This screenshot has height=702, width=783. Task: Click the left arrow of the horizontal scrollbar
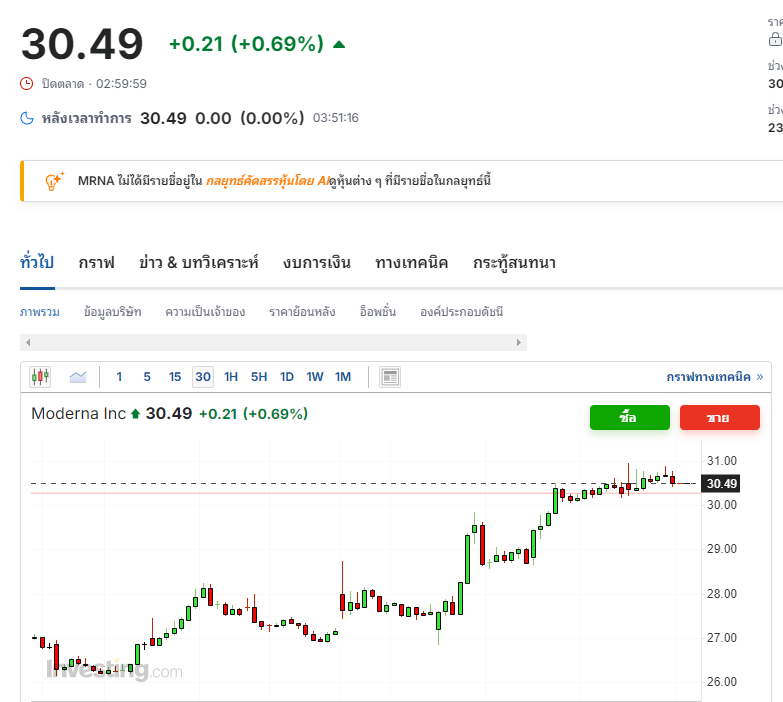(28, 343)
